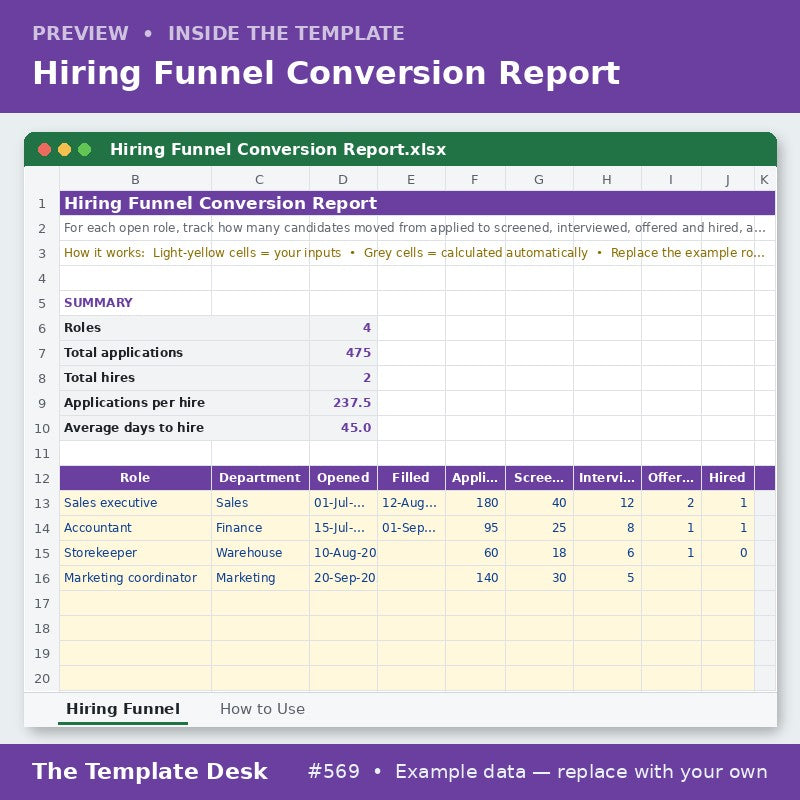
Task: Select column G header
Action: click(539, 179)
